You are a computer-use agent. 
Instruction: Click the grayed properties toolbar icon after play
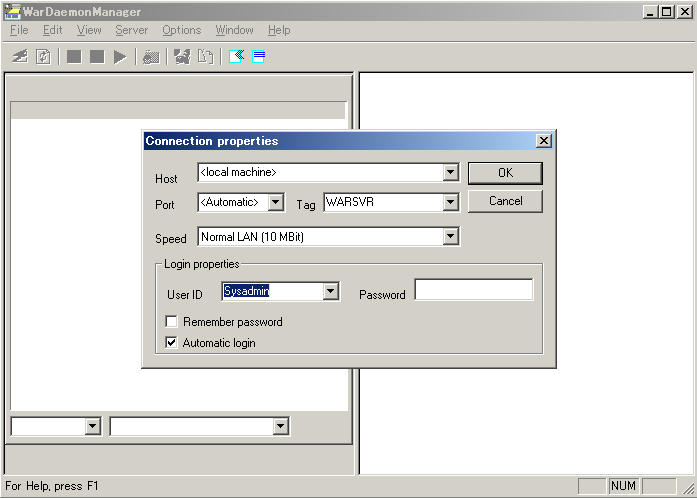[151, 57]
